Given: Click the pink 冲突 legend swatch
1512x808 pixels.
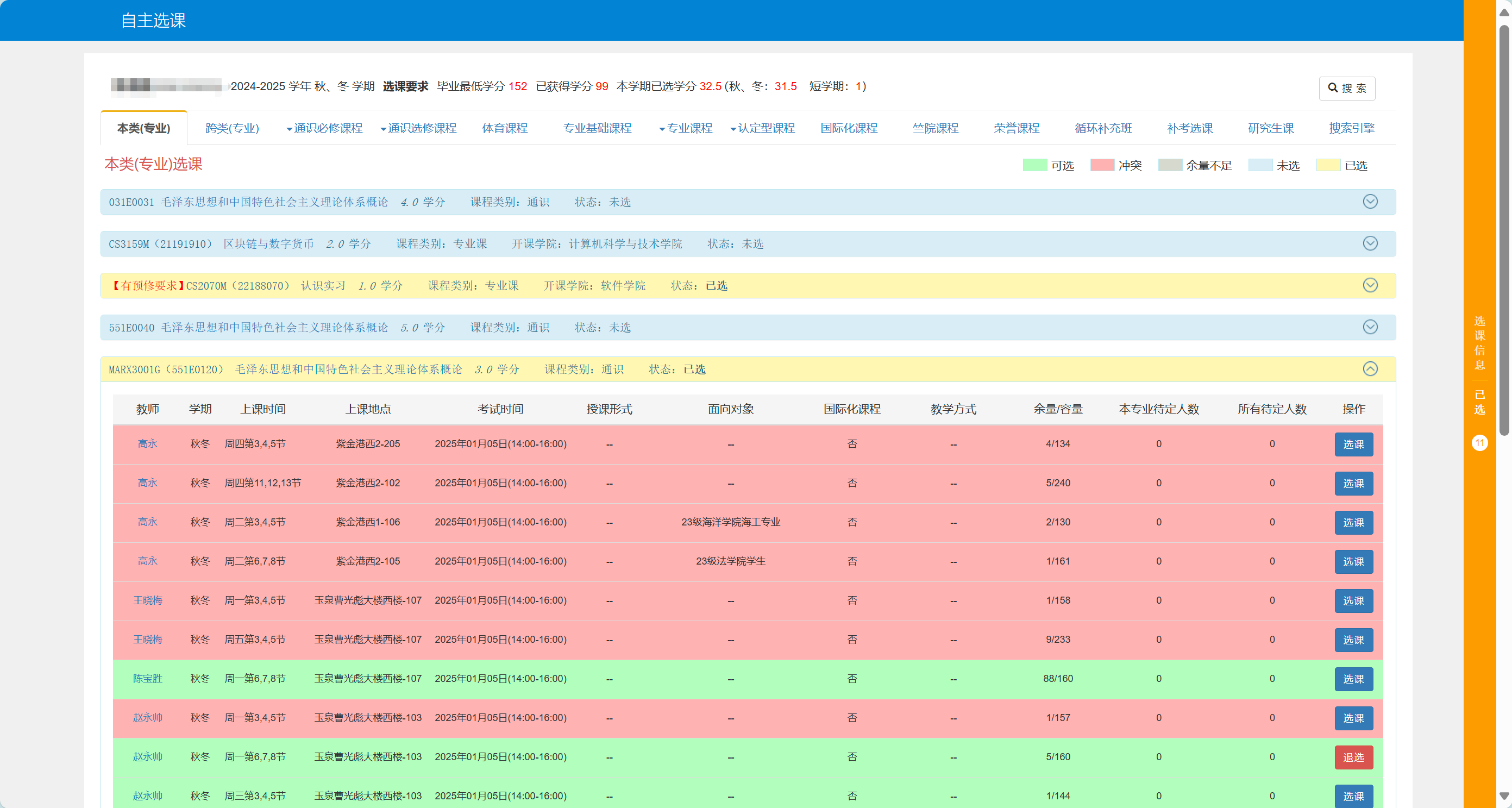Looking at the screenshot, I should coord(1102,165).
